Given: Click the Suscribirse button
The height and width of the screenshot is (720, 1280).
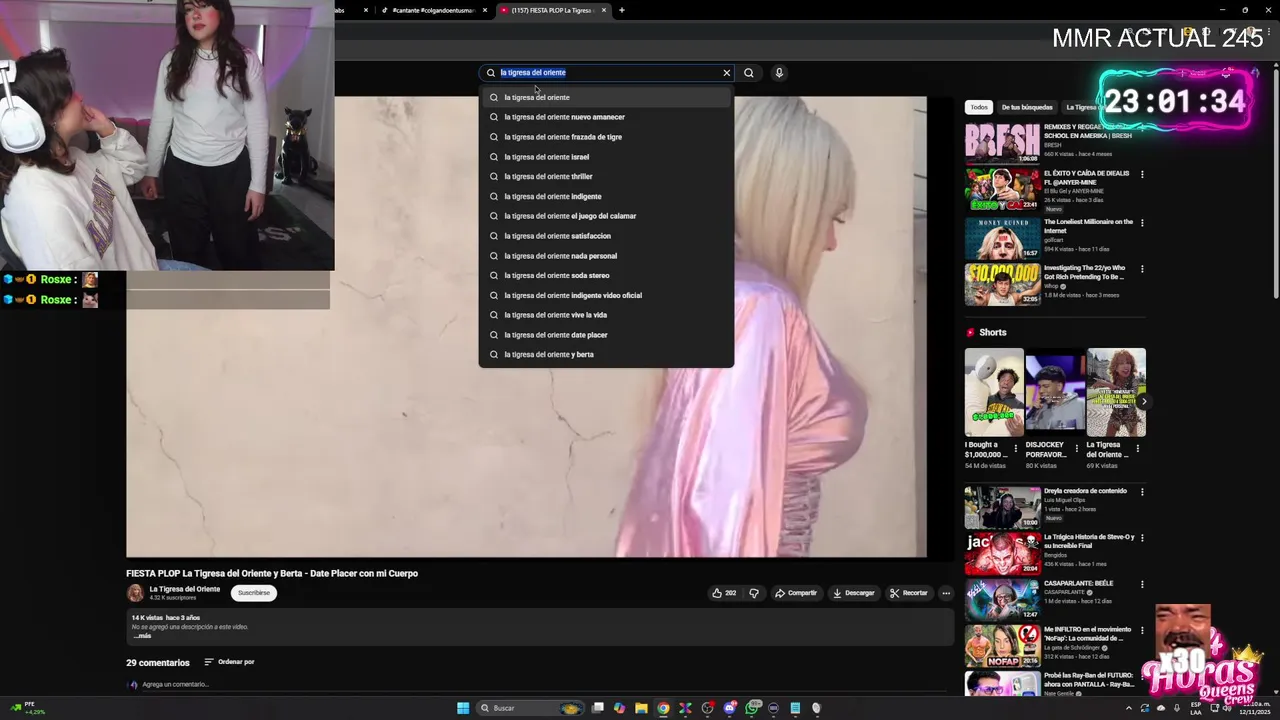Looking at the screenshot, I should (253, 593).
